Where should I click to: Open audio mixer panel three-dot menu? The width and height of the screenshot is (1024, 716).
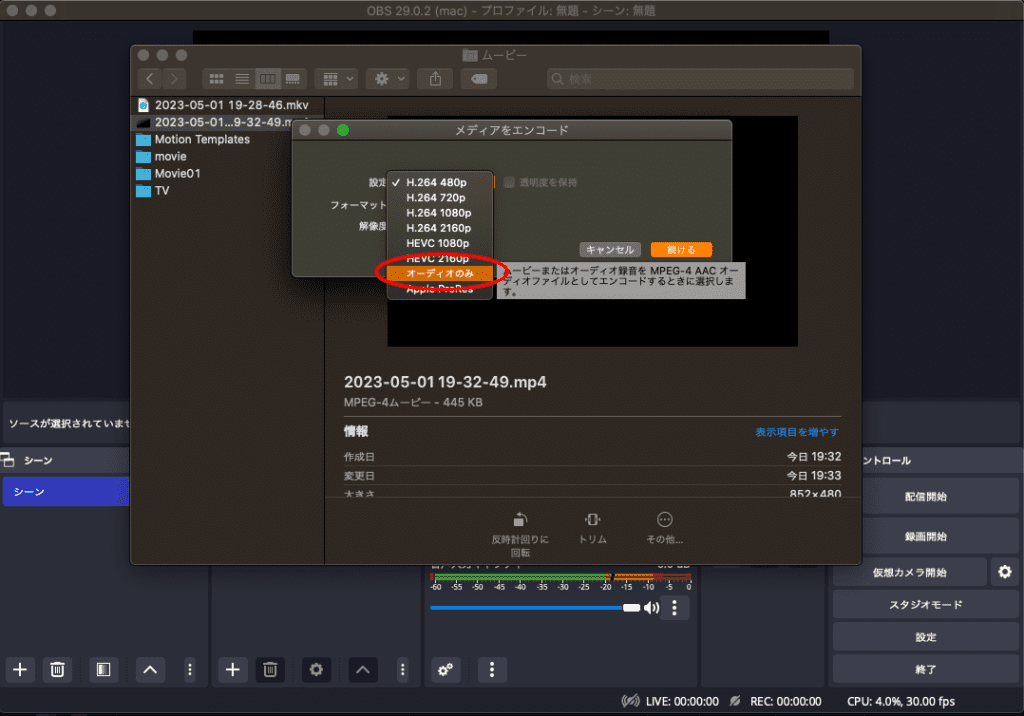click(x=492, y=670)
